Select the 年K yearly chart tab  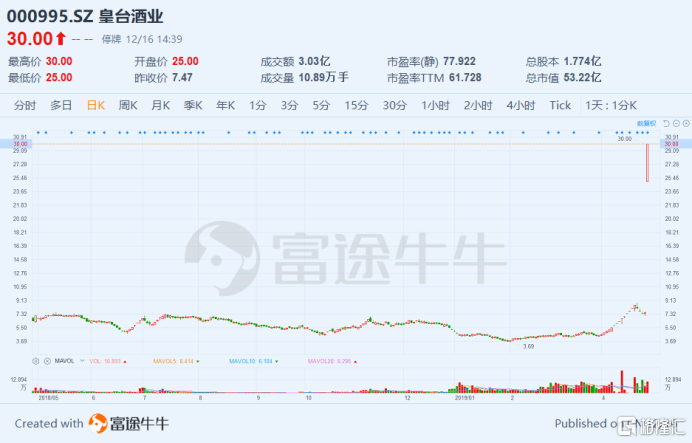[x=226, y=105]
